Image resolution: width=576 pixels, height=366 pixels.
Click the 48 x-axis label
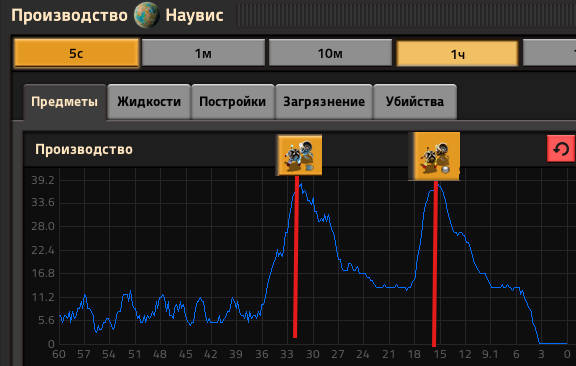pos(160,354)
